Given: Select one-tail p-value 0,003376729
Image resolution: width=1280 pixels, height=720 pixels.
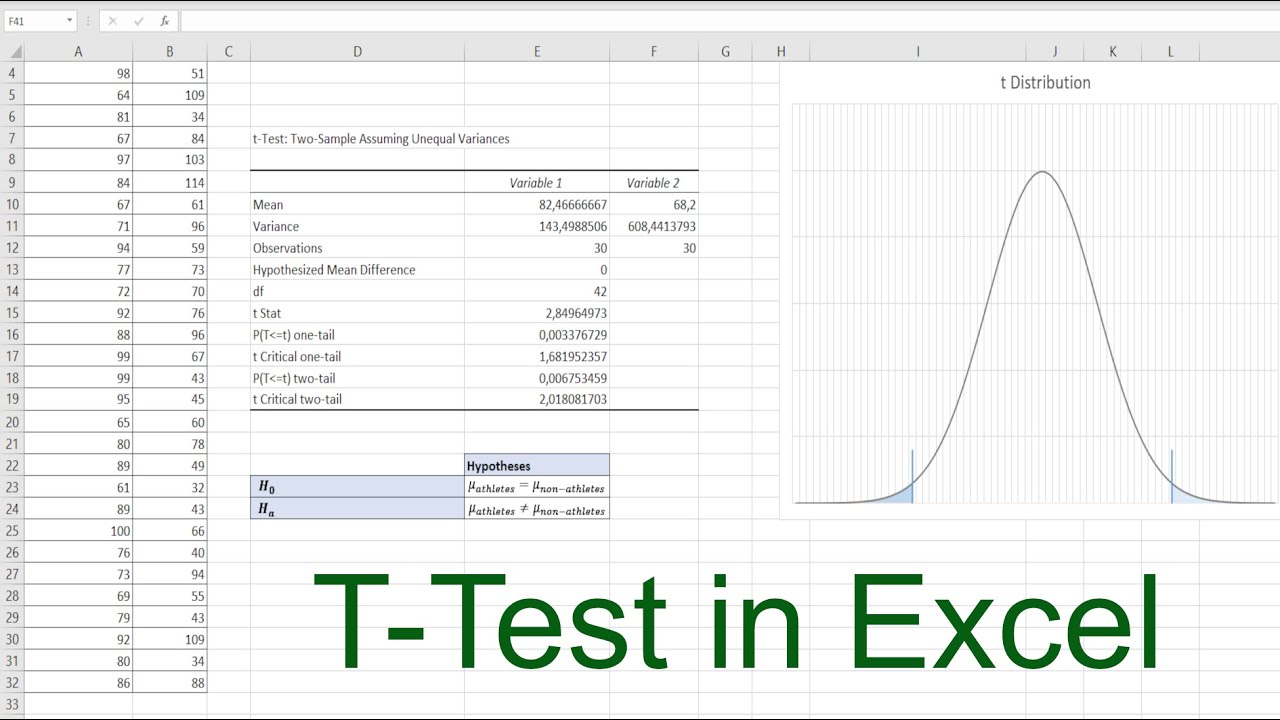Looking at the screenshot, I should click(x=537, y=335).
